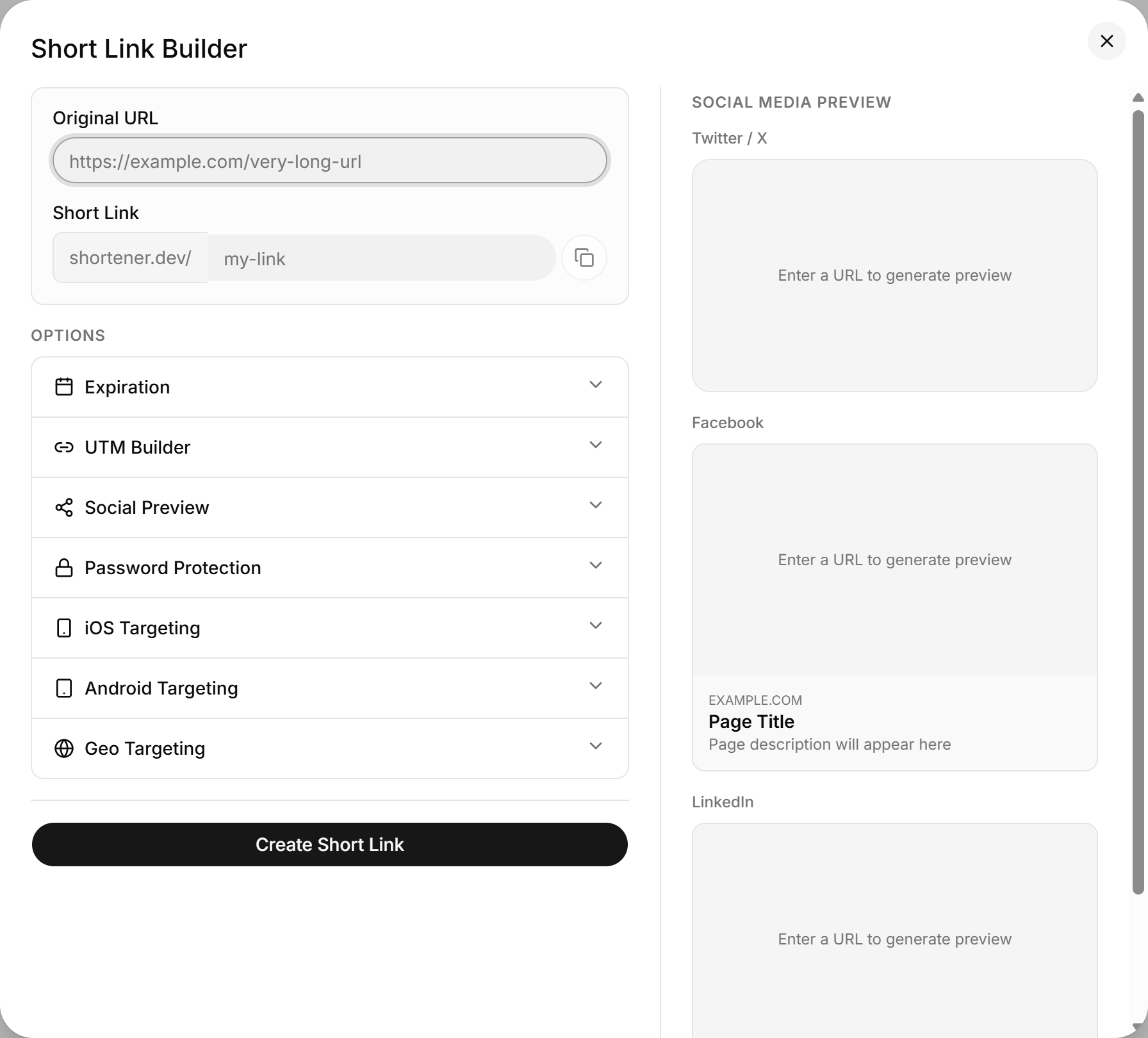The height and width of the screenshot is (1038, 1148).
Task: Click the Page Title text in Facebook preview
Action: click(751, 721)
